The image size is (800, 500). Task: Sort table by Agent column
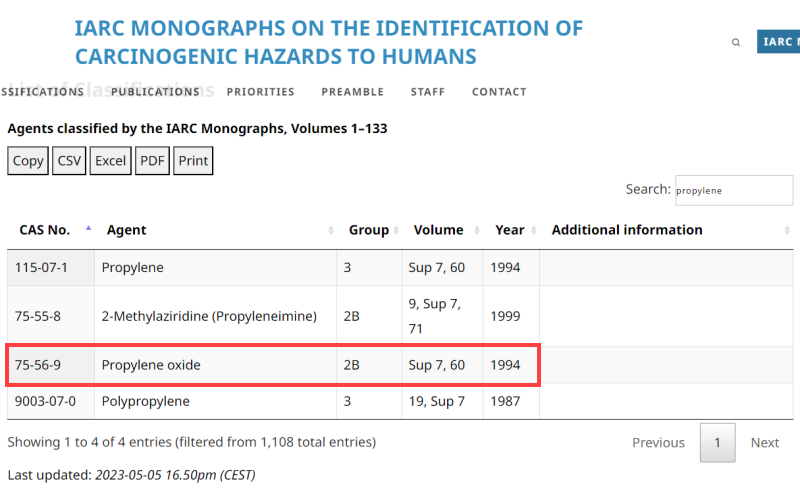tap(331, 231)
